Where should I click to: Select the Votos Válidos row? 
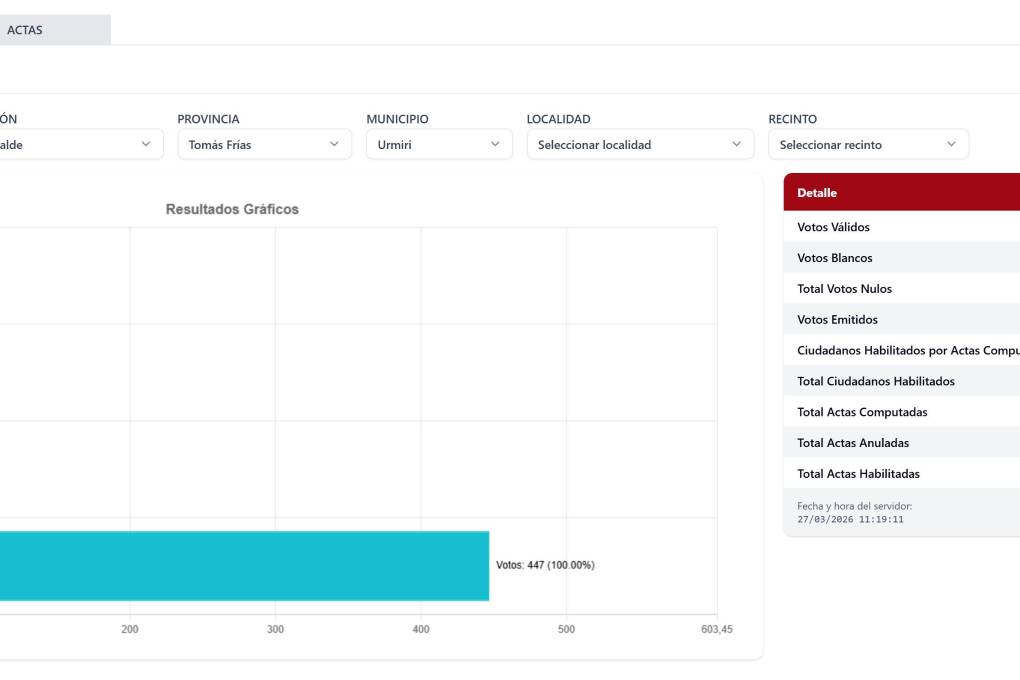click(900, 227)
